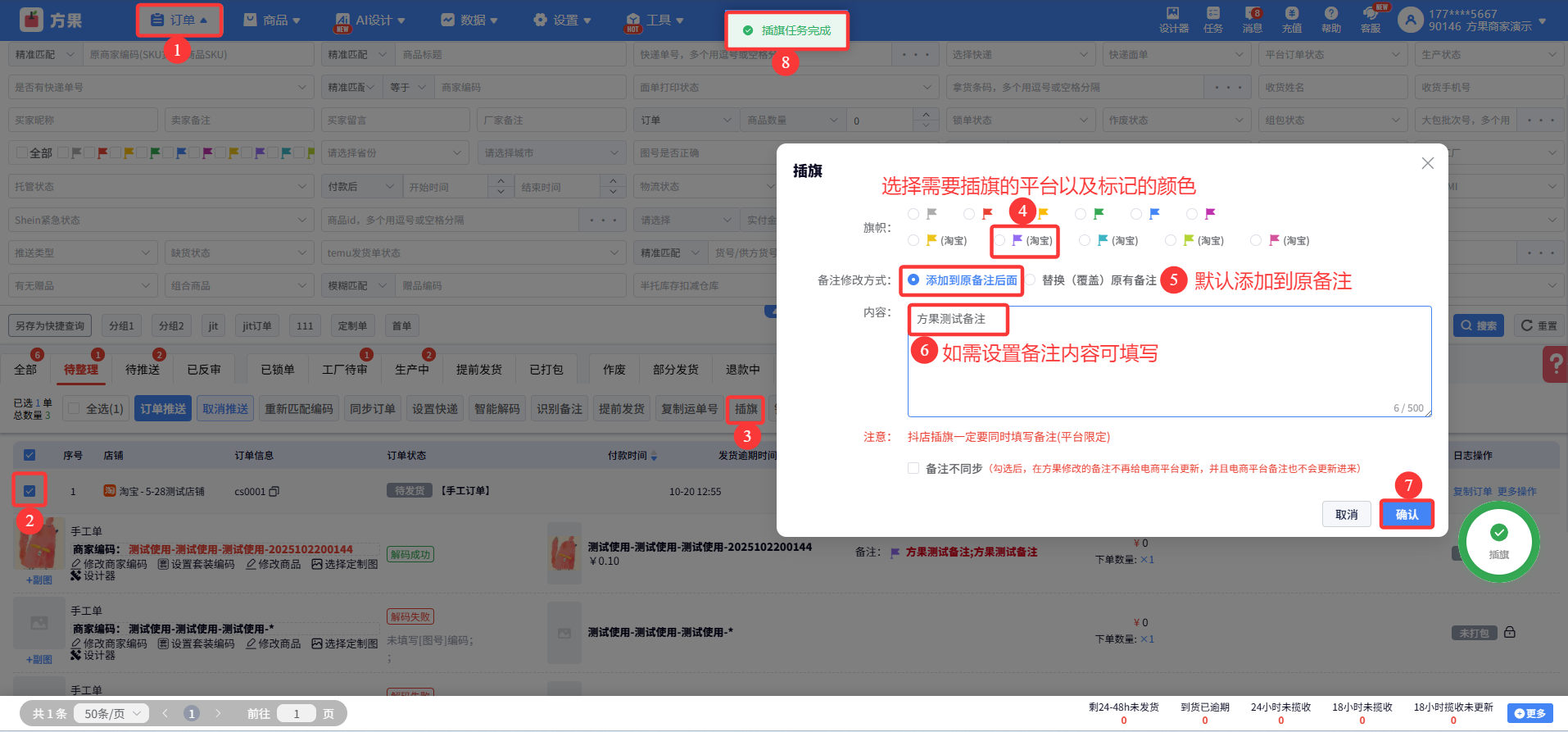Switch to the 生产中 tab
This screenshot has width=1568, height=732.
412,370
